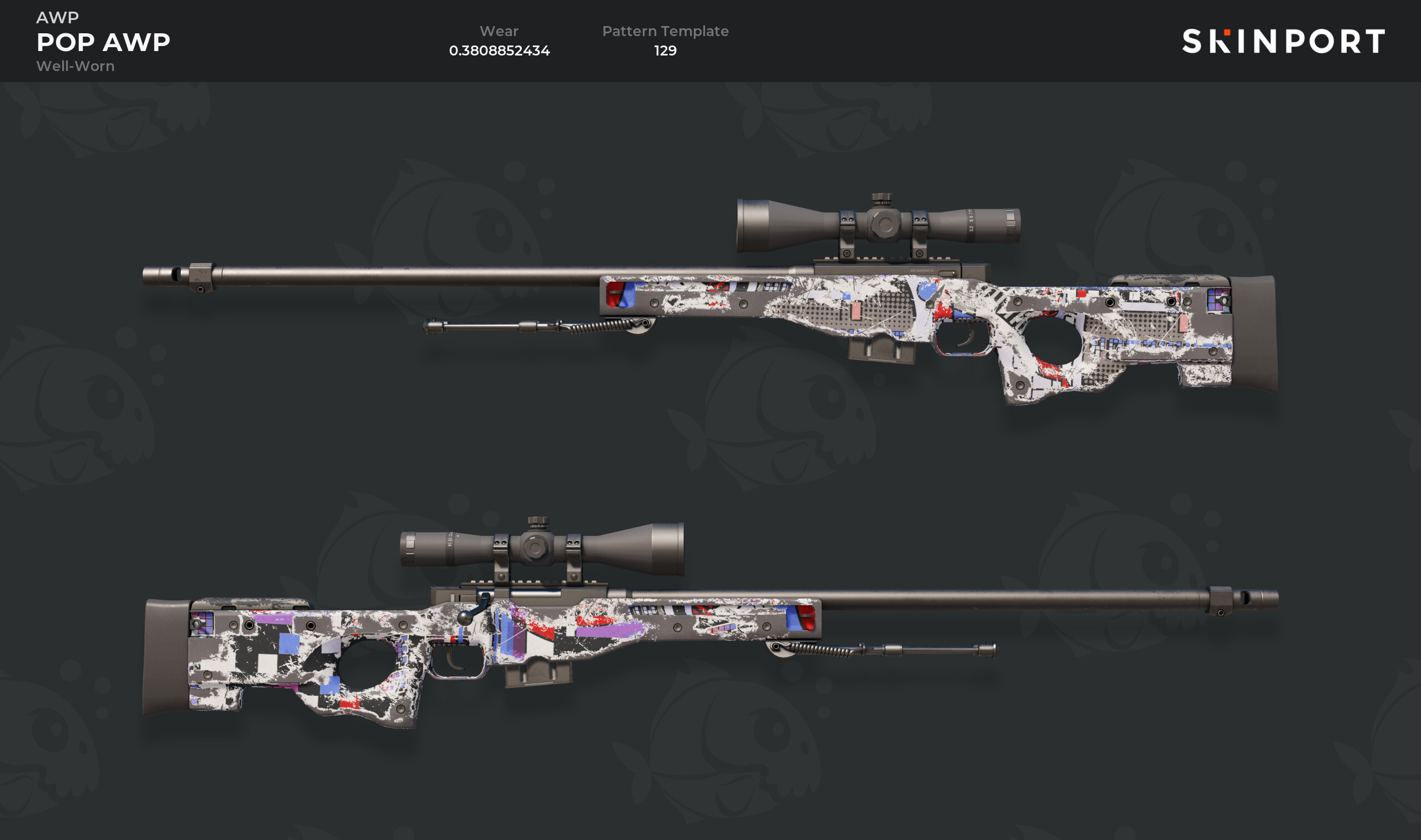This screenshot has height=840, width=1421.
Task: Click the Wear heading label
Action: click(x=499, y=31)
